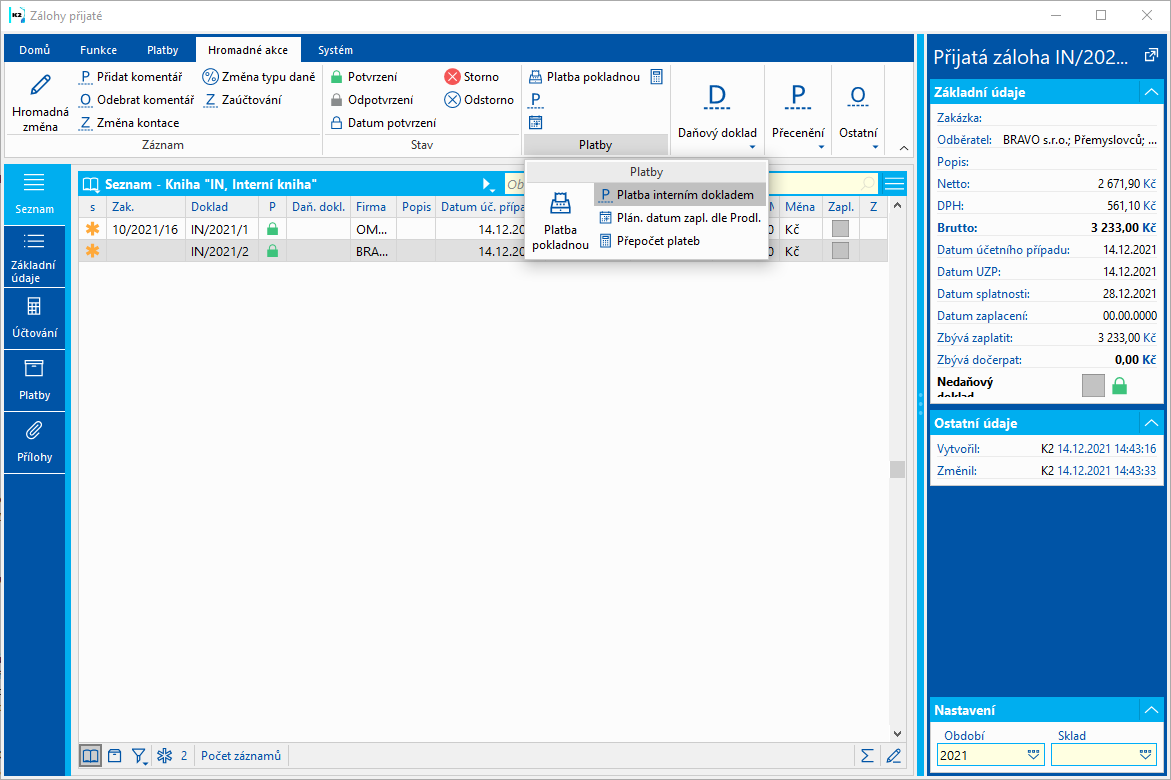Click book view icon in status bar
This screenshot has width=1171, height=780.
tap(90, 756)
